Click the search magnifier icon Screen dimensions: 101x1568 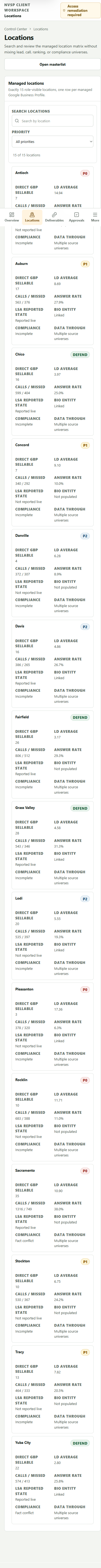point(17,120)
